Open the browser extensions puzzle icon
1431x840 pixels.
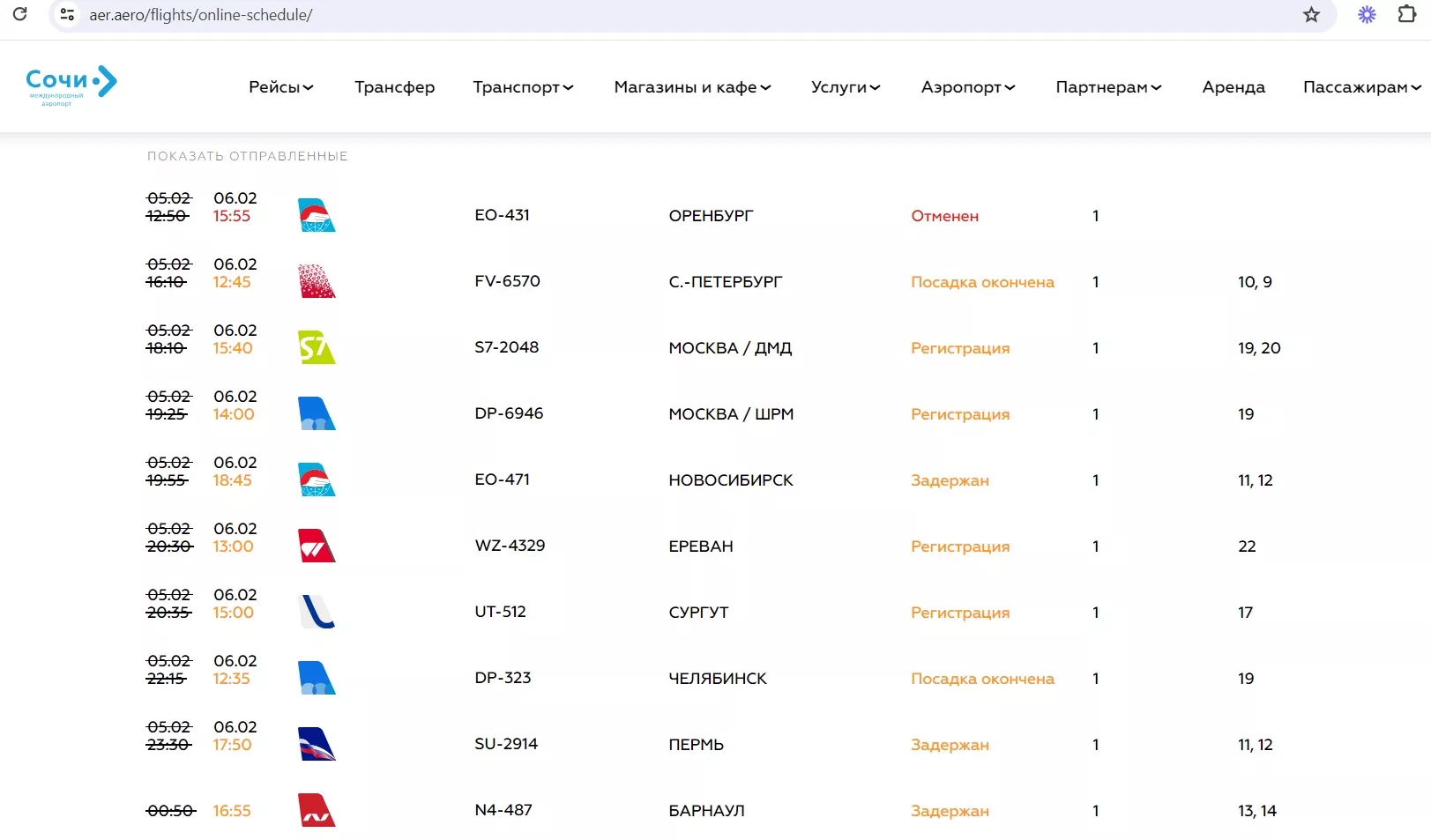(x=1406, y=14)
